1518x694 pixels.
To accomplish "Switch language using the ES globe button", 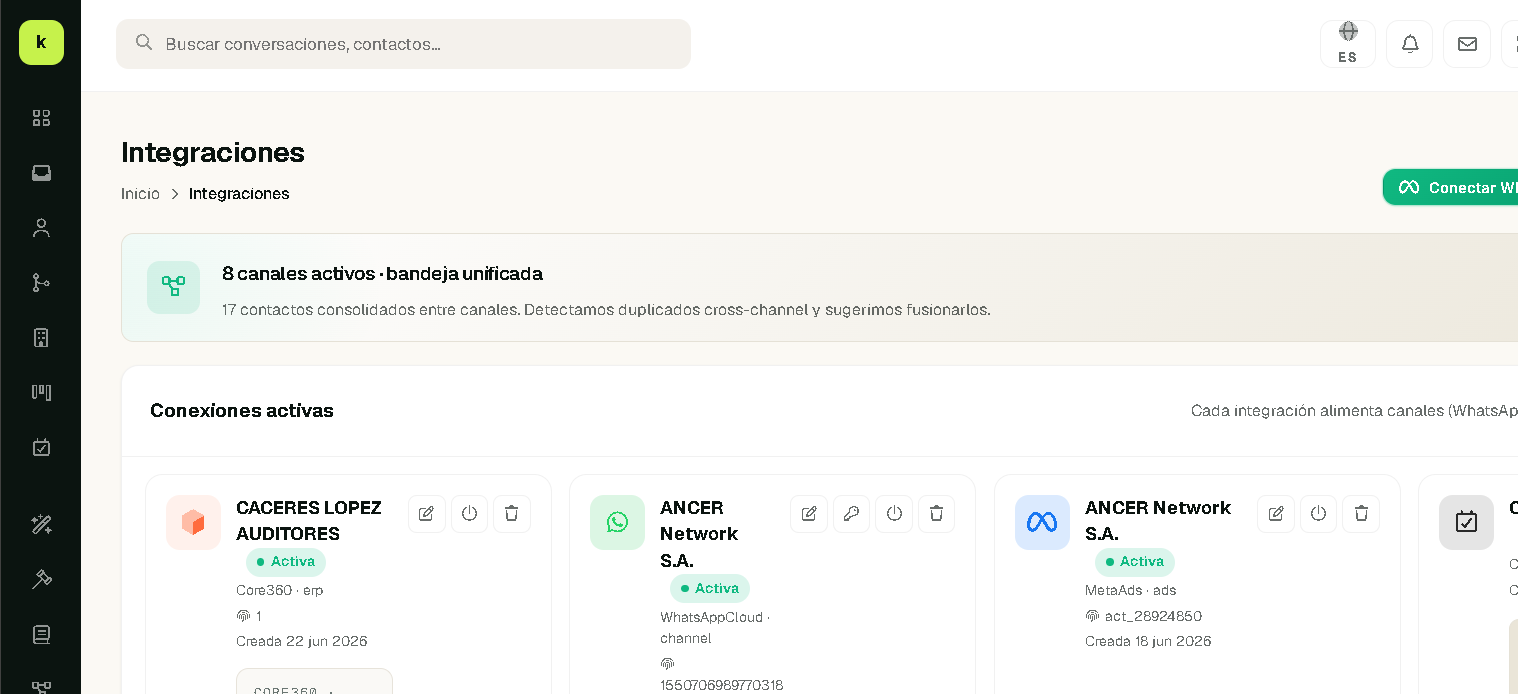I will click(x=1348, y=44).
